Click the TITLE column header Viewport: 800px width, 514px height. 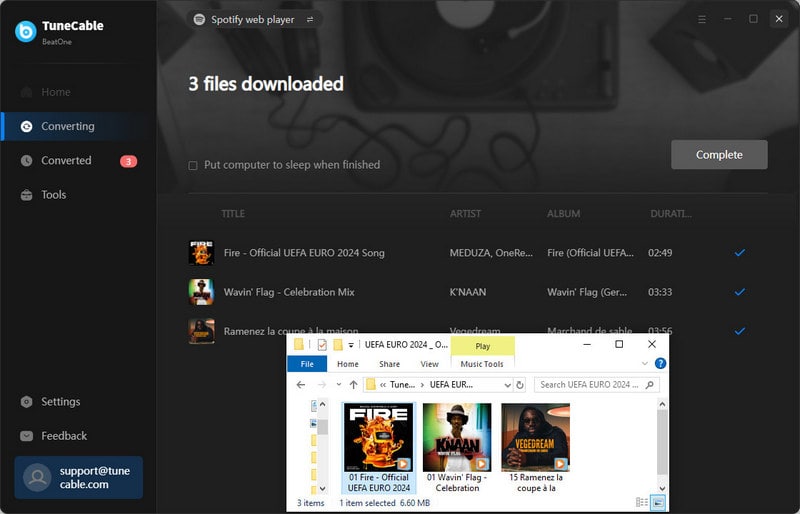(233, 213)
